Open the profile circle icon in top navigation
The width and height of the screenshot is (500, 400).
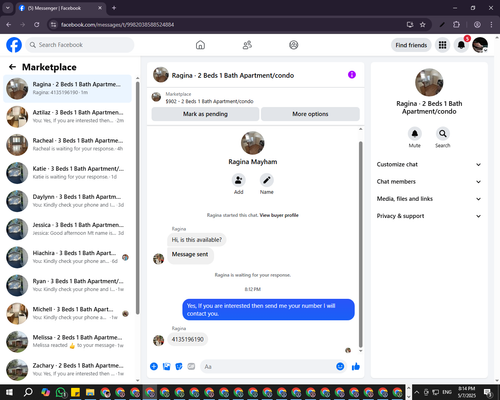(294, 45)
